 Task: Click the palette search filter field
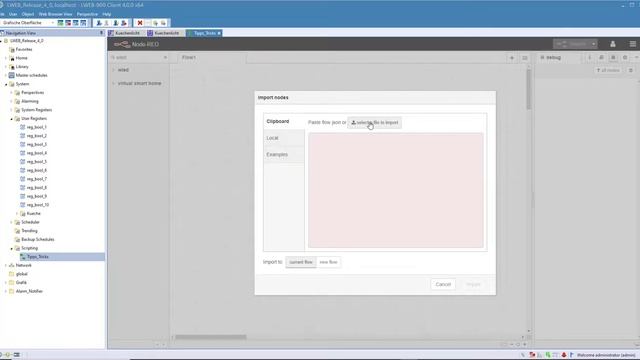[x=139, y=58]
